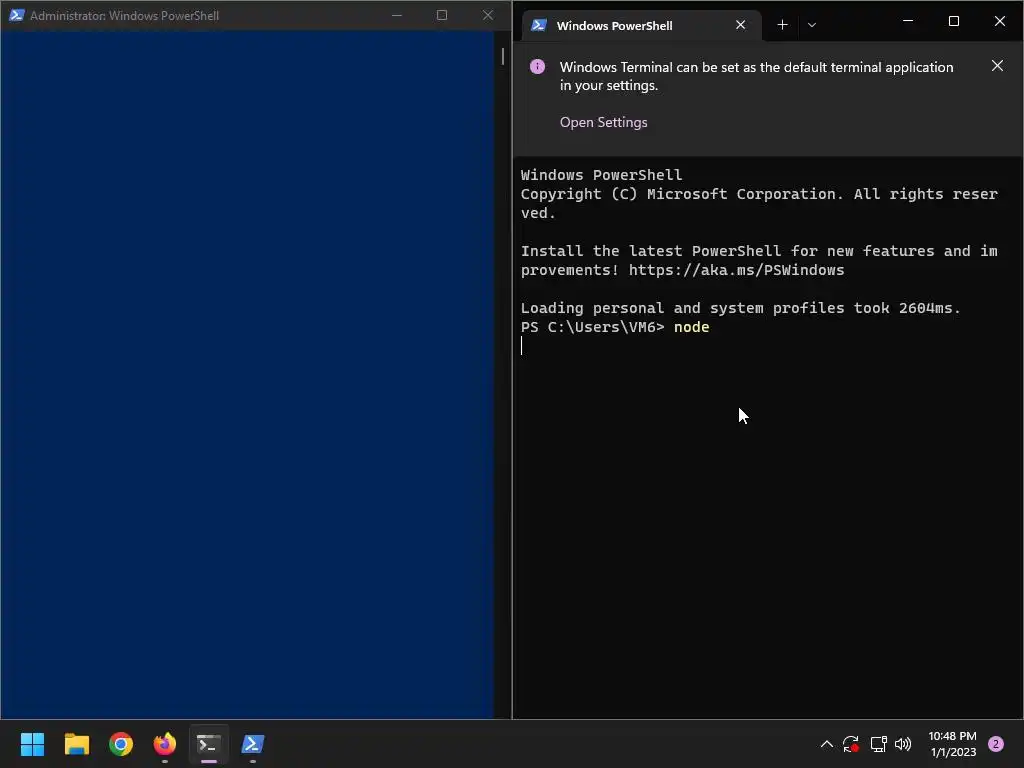Open the Windows Start menu
1024x768 pixels.
tap(32, 744)
